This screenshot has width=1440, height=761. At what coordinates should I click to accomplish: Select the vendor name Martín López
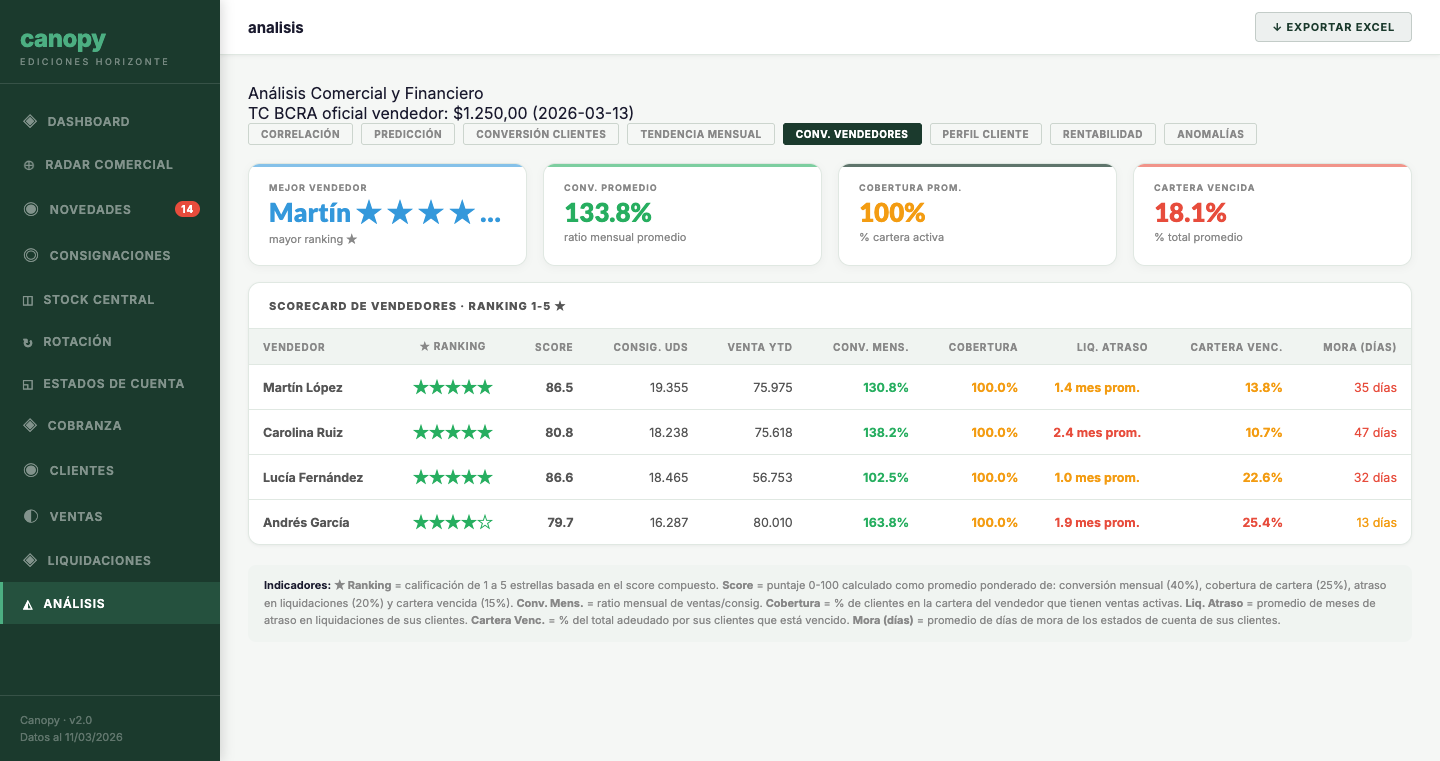point(303,387)
